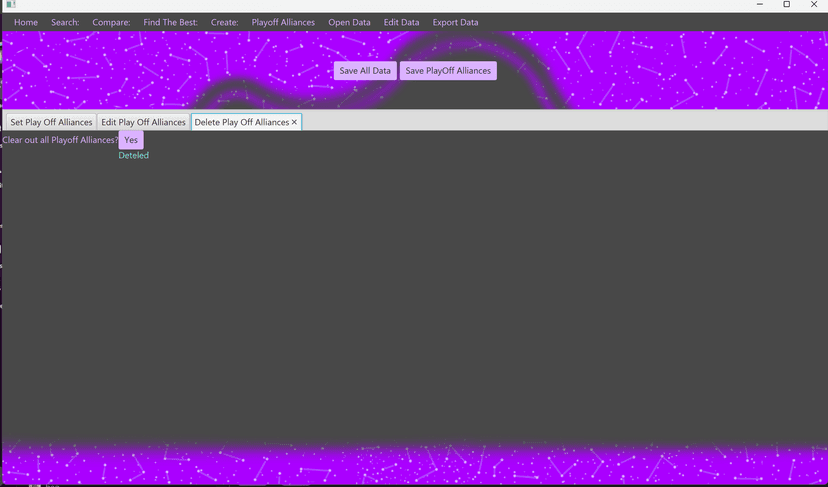This screenshot has width=828, height=487.
Task: Confirm clearing alliances with the Yes button
Action: click(131, 140)
